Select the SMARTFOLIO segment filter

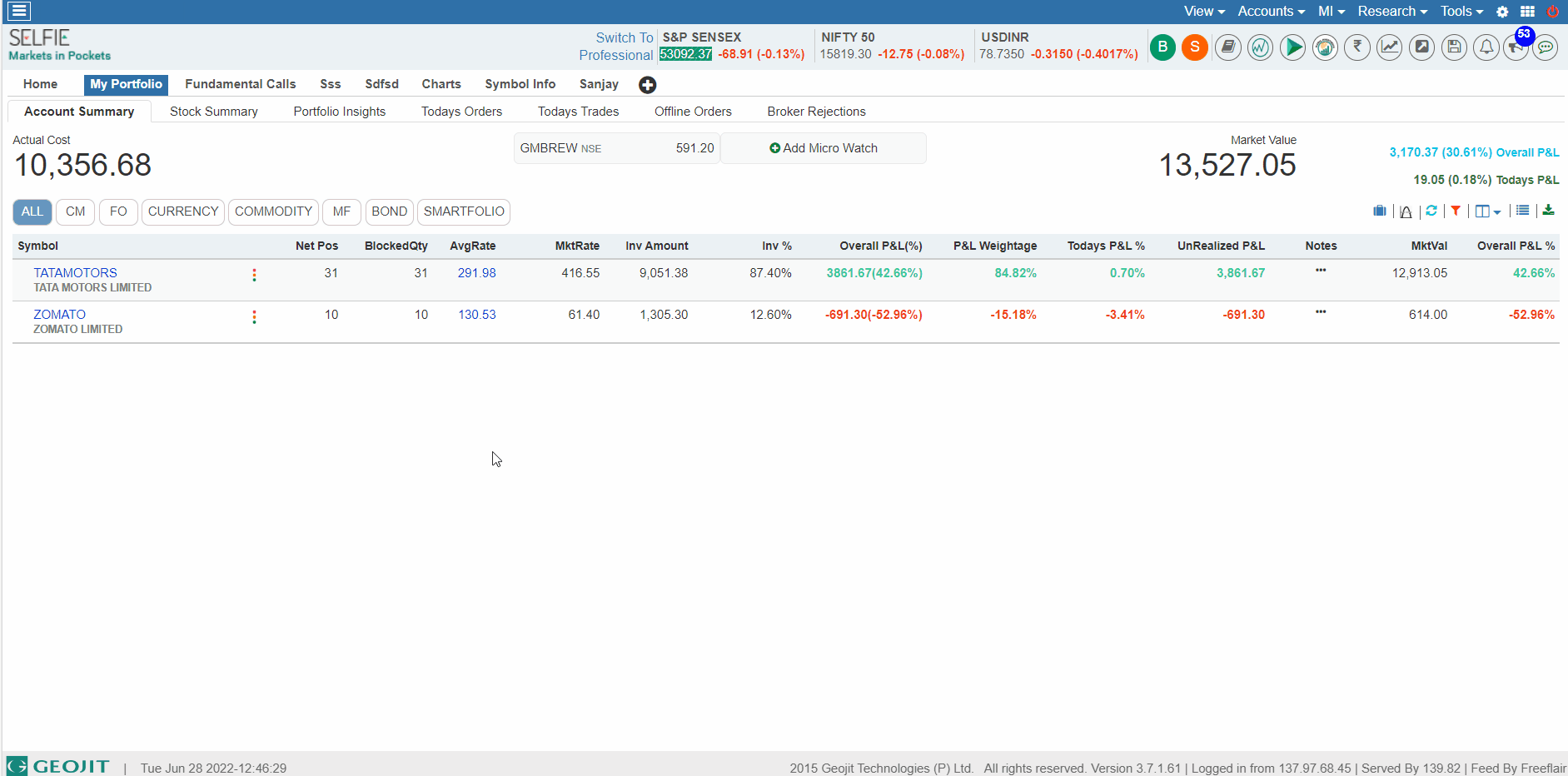(x=464, y=211)
